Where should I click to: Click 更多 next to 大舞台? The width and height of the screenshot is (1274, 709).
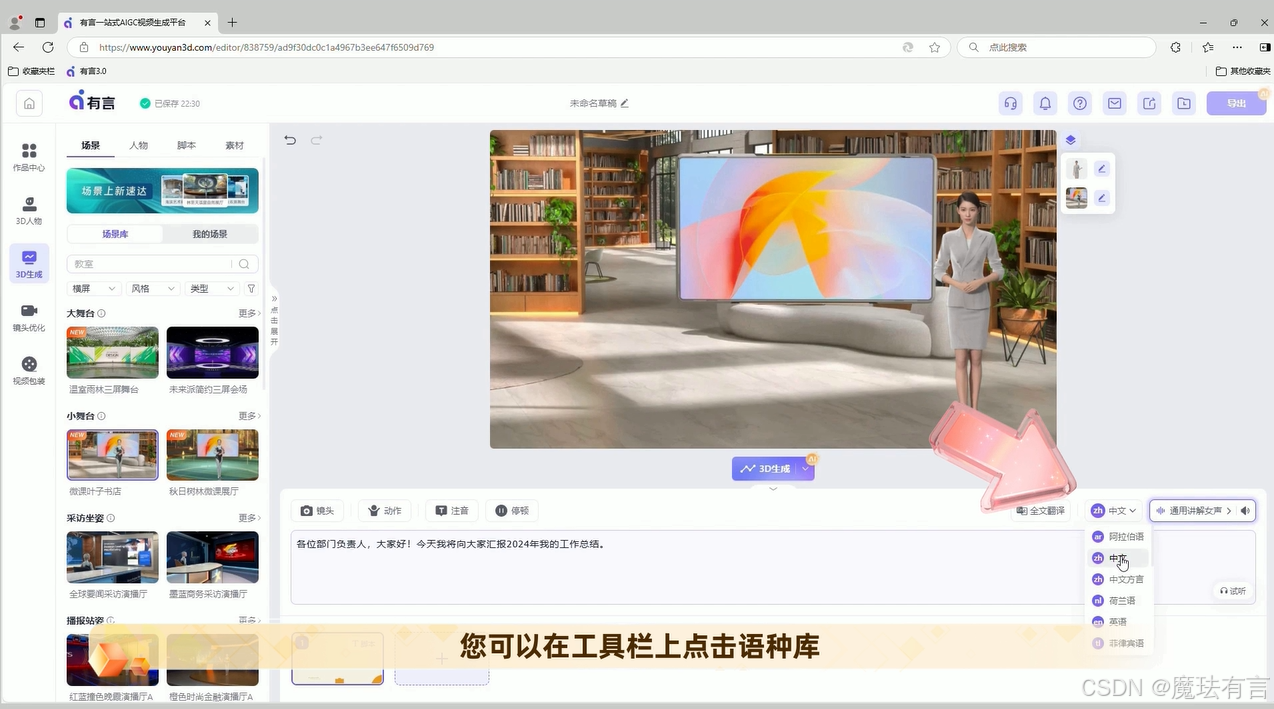click(x=250, y=314)
